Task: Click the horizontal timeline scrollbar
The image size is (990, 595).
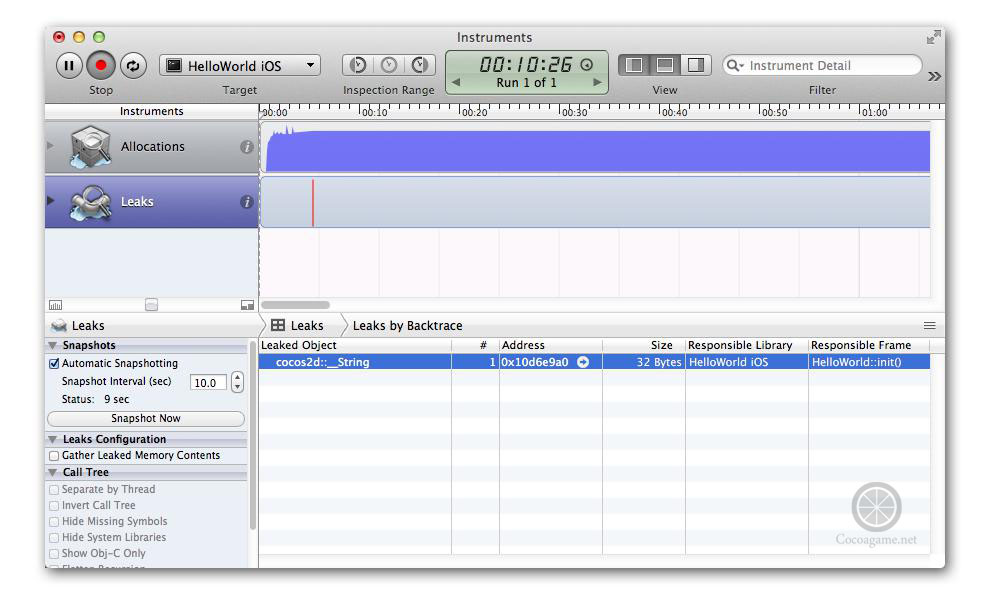Action: [x=295, y=305]
